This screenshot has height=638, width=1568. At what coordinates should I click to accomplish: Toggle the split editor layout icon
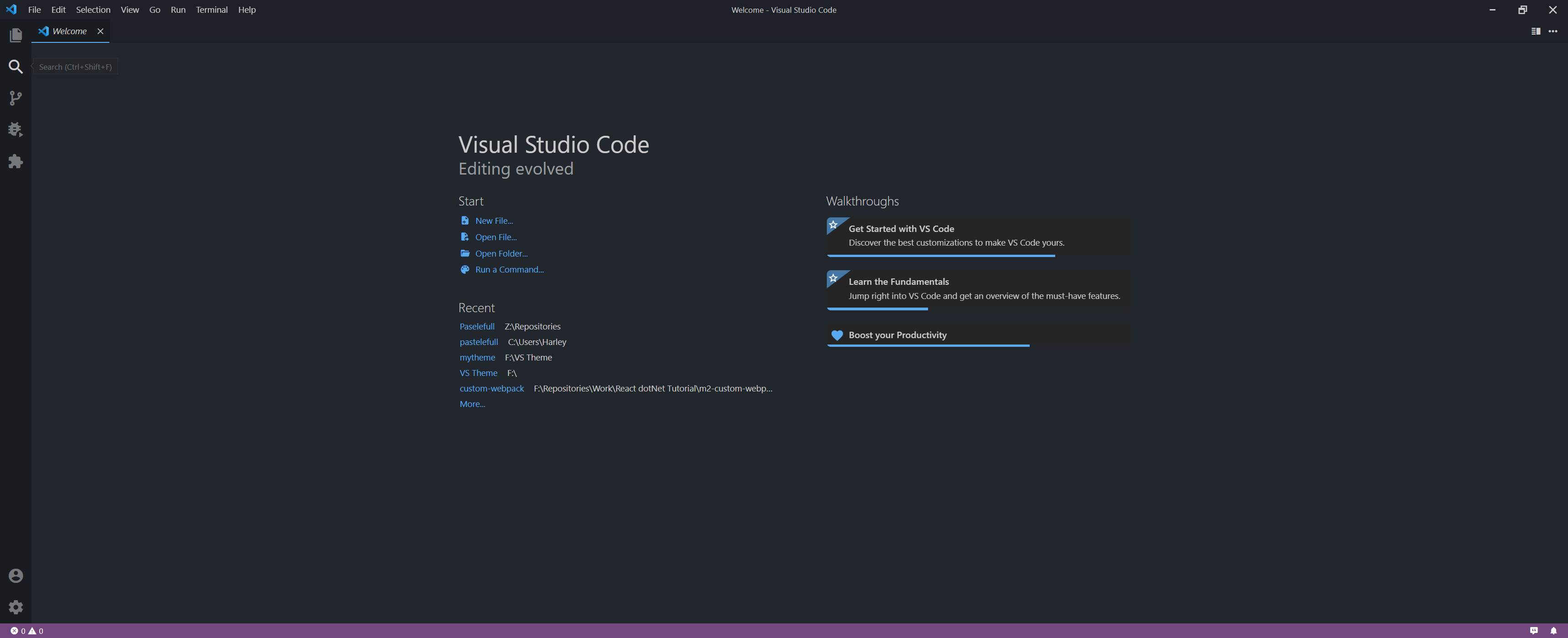pyautogui.click(x=1535, y=31)
